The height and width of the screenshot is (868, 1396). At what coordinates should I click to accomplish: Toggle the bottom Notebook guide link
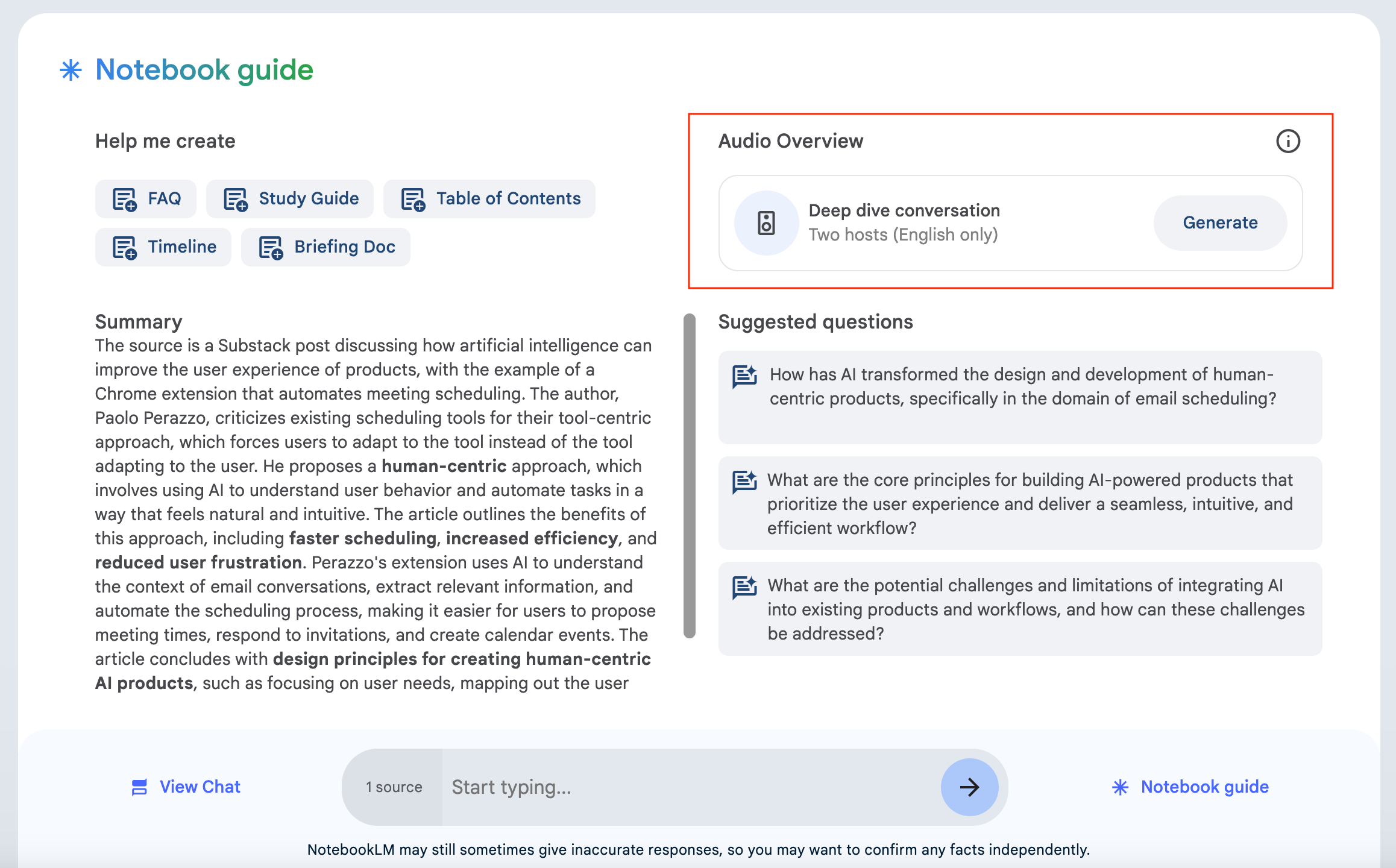coord(1190,787)
